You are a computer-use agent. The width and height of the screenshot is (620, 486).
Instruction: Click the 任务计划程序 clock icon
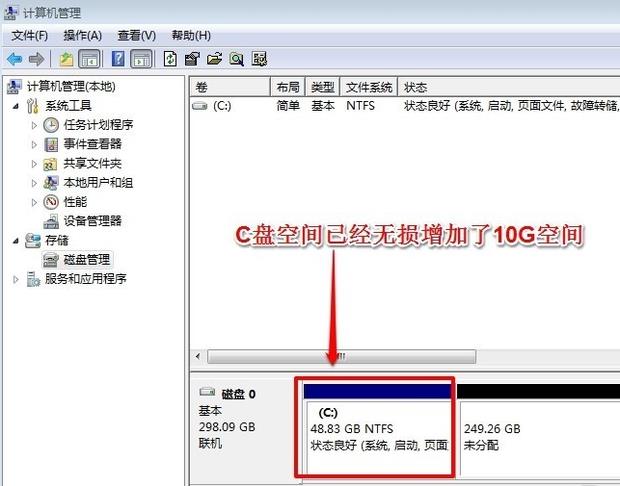pos(51,125)
